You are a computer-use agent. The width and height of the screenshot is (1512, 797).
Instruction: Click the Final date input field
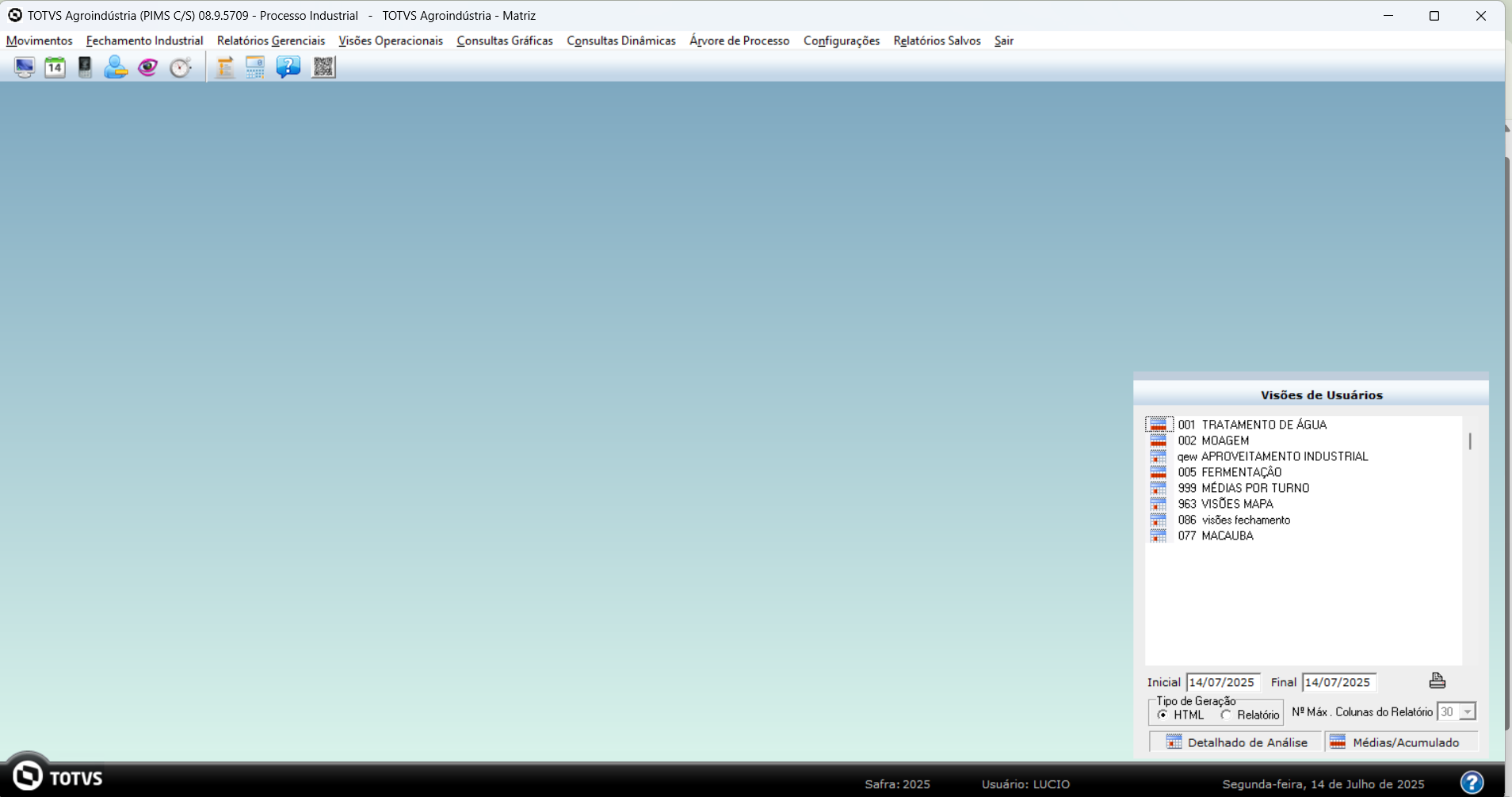tap(1338, 682)
